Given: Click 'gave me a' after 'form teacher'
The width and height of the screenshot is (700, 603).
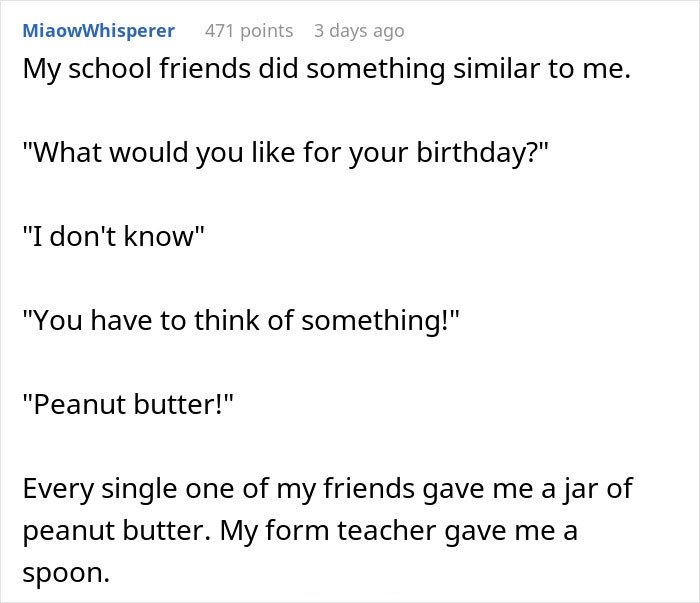Looking at the screenshot, I should click(x=522, y=531).
